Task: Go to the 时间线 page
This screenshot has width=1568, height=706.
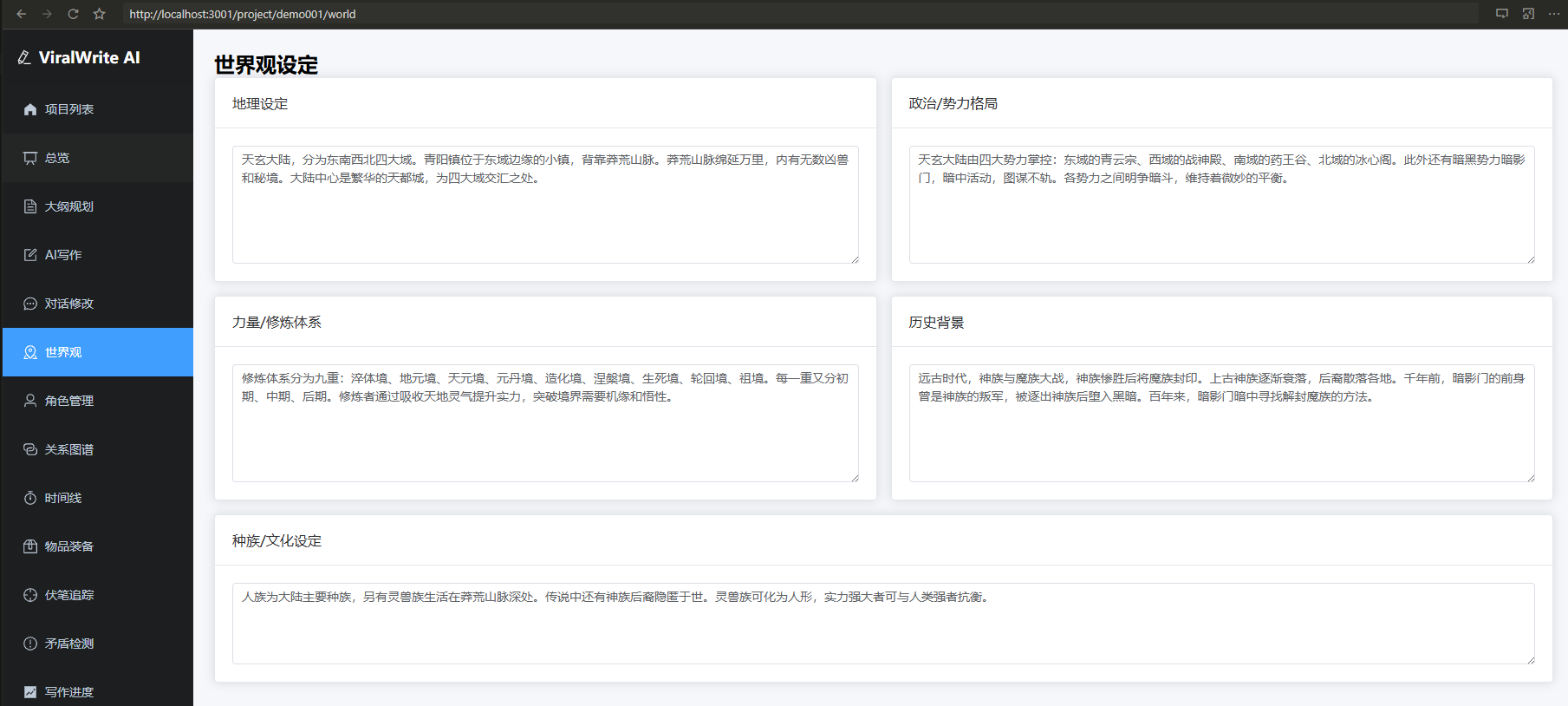Action: (x=98, y=498)
